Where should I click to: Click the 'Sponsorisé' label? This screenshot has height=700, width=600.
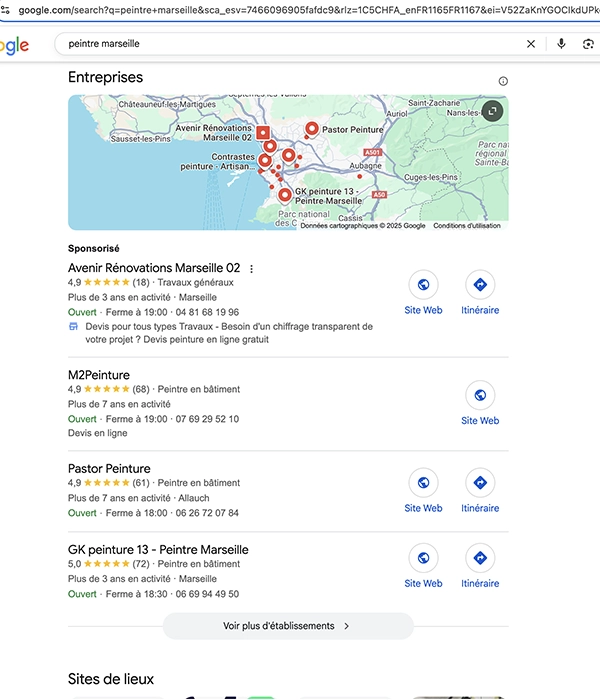(93, 249)
